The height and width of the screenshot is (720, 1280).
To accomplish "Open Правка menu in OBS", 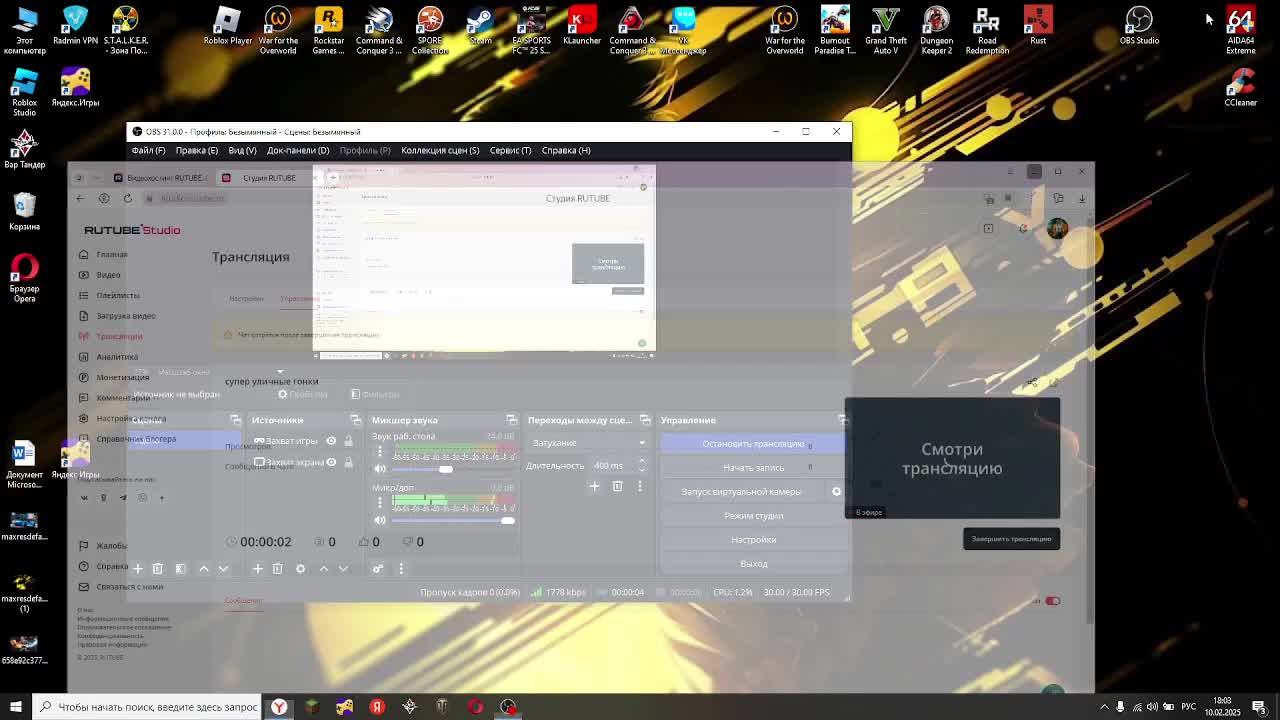I will 196,150.
